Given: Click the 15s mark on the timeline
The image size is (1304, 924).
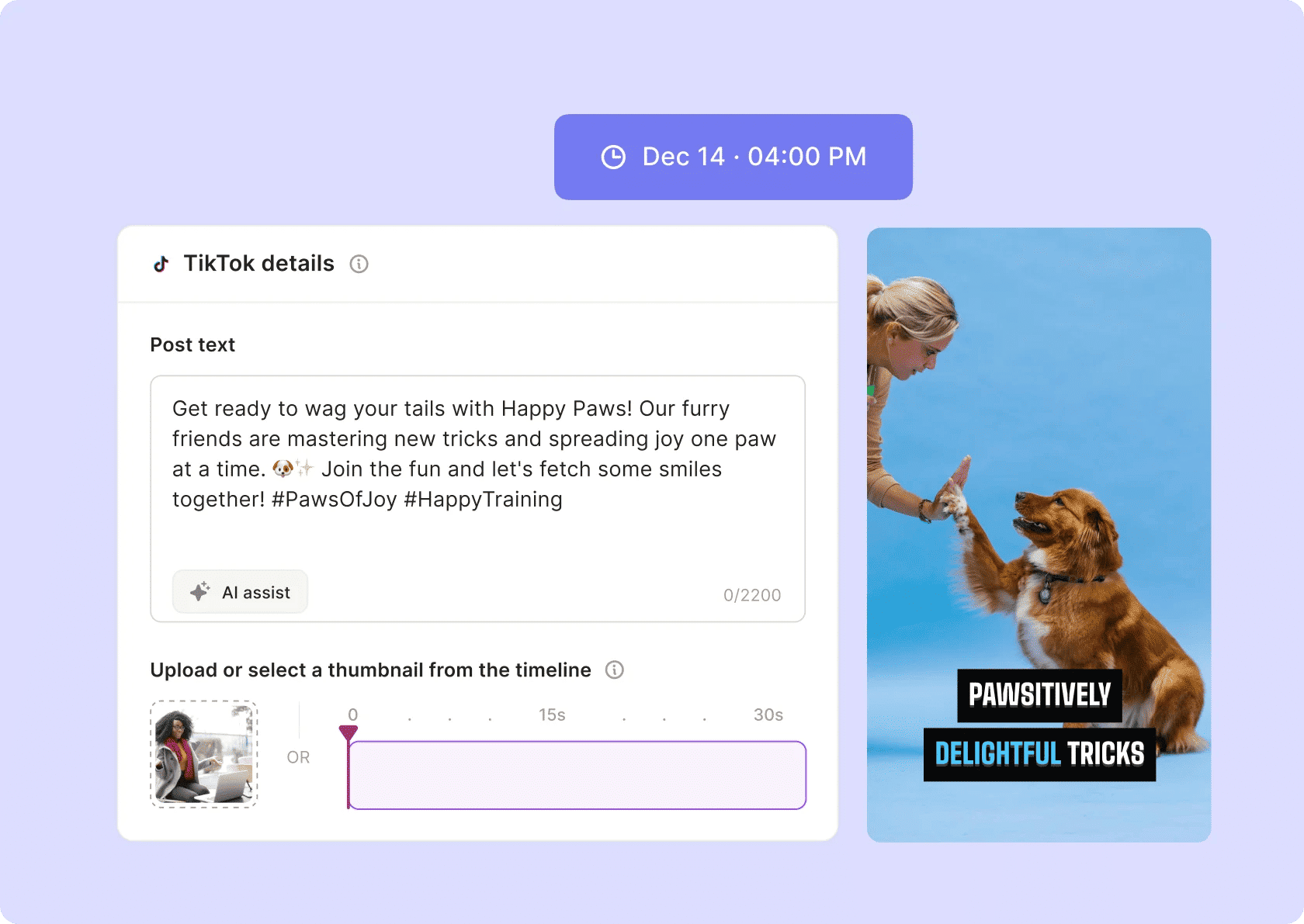Looking at the screenshot, I should (551, 715).
